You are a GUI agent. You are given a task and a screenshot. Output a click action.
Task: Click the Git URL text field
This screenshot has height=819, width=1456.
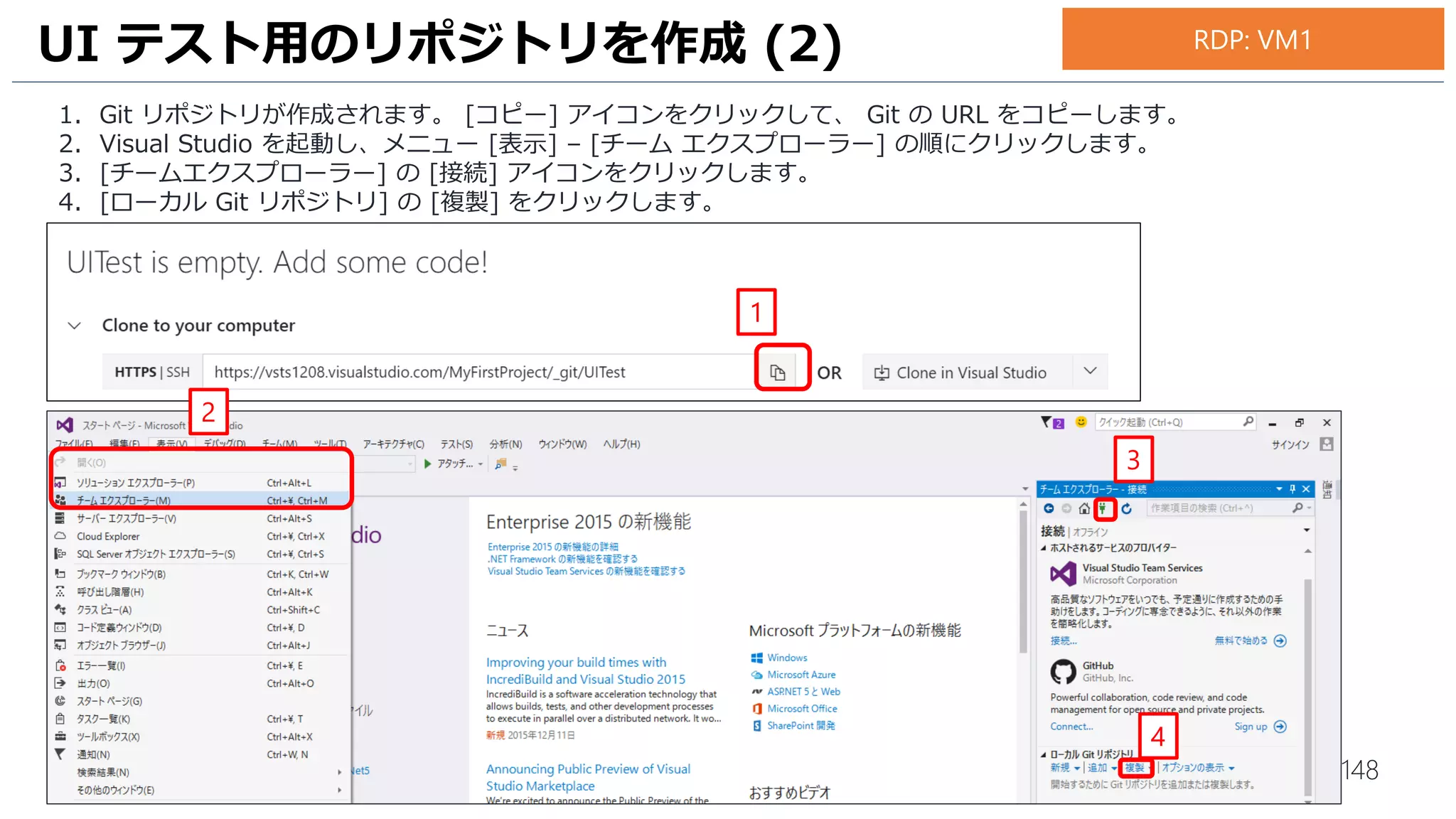click(x=478, y=372)
